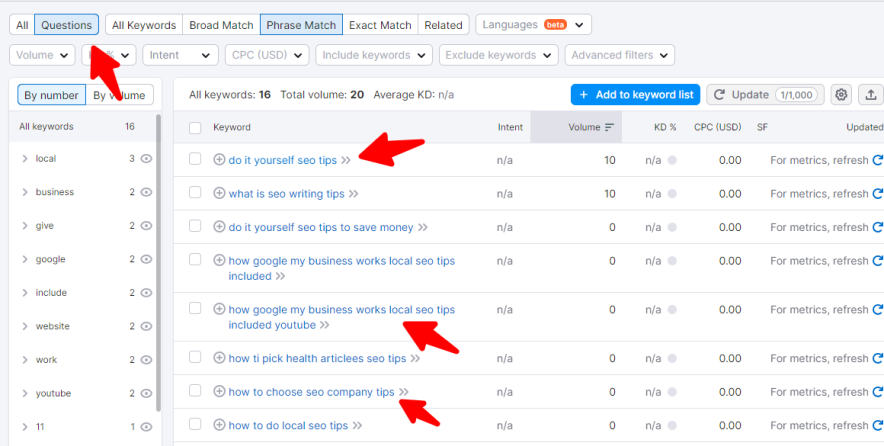This screenshot has width=884, height=446.
Task: Expand the 'local' keyword group
Action: pyautogui.click(x=25, y=159)
